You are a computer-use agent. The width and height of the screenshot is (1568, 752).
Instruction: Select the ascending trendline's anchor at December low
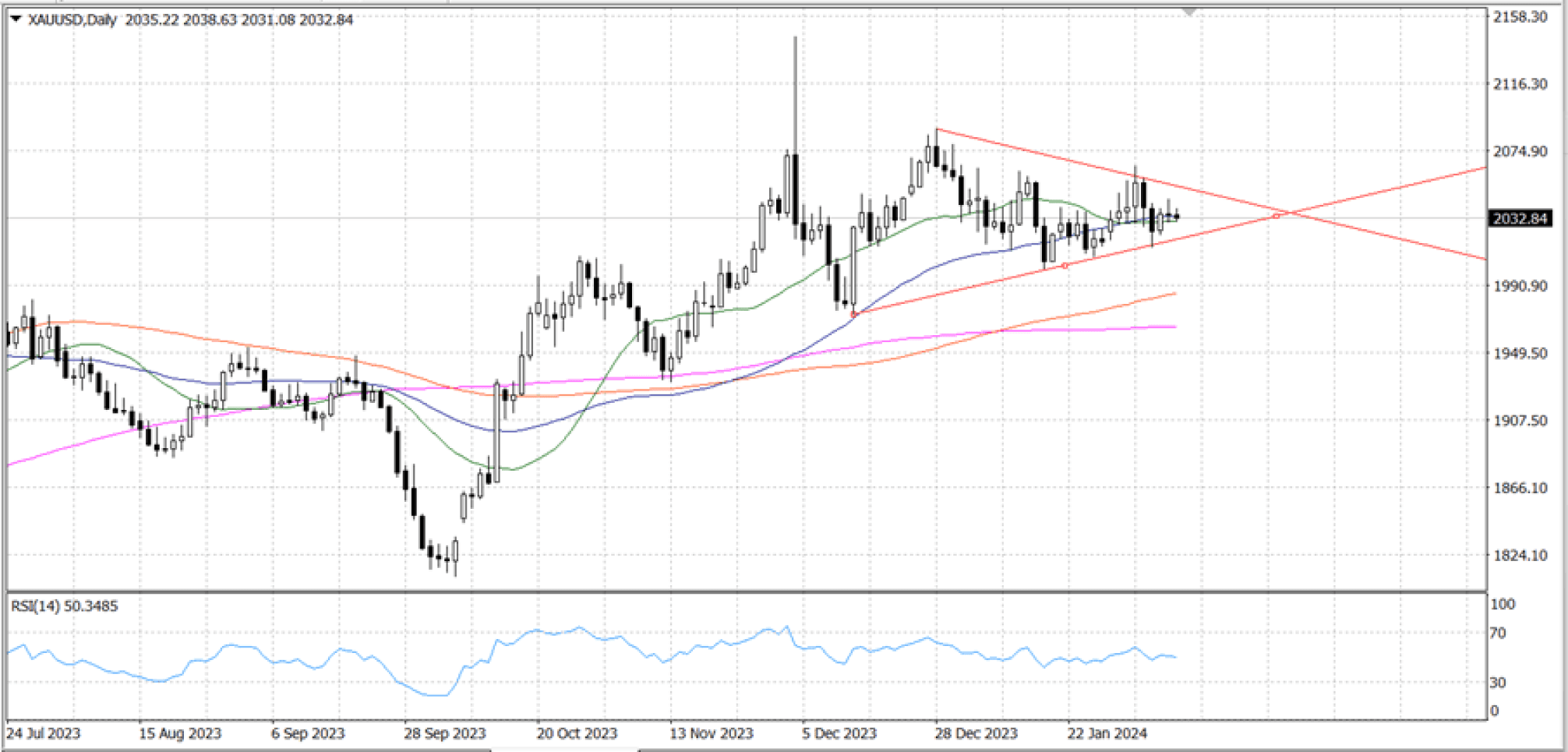[855, 315]
